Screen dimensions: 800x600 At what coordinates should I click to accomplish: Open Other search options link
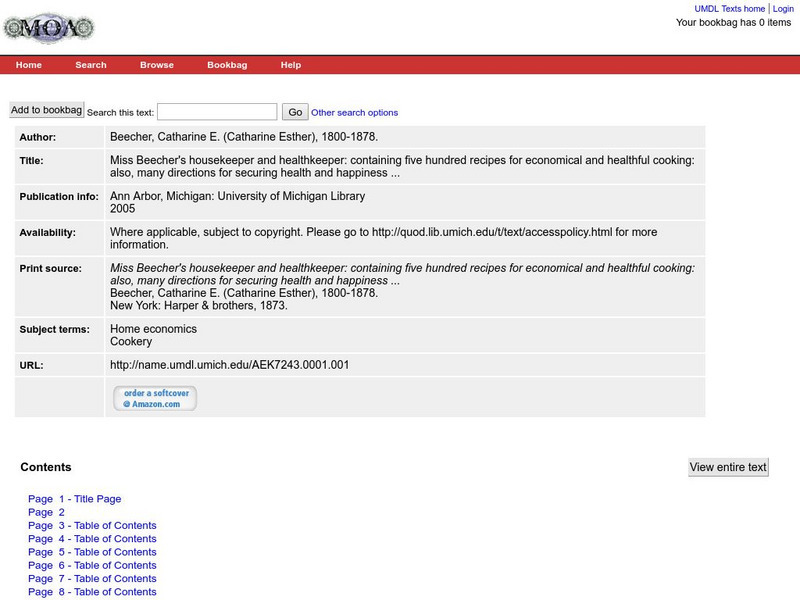pos(355,113)
